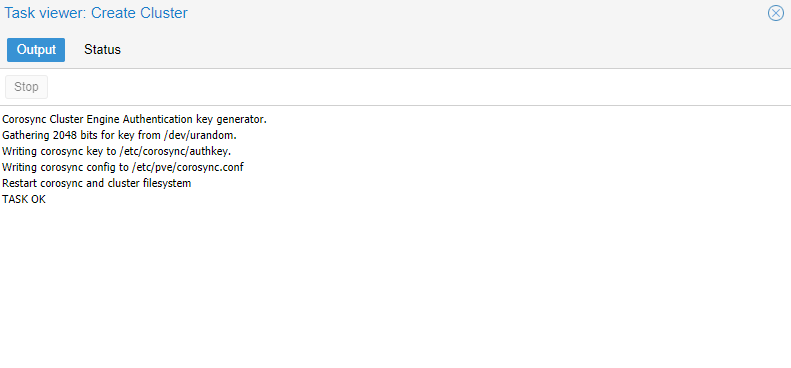The width and height of the screenshot is (791, 368).
Task: Click the /etc/pve/corosync.conf path text
Action: (x=188, y=167)
